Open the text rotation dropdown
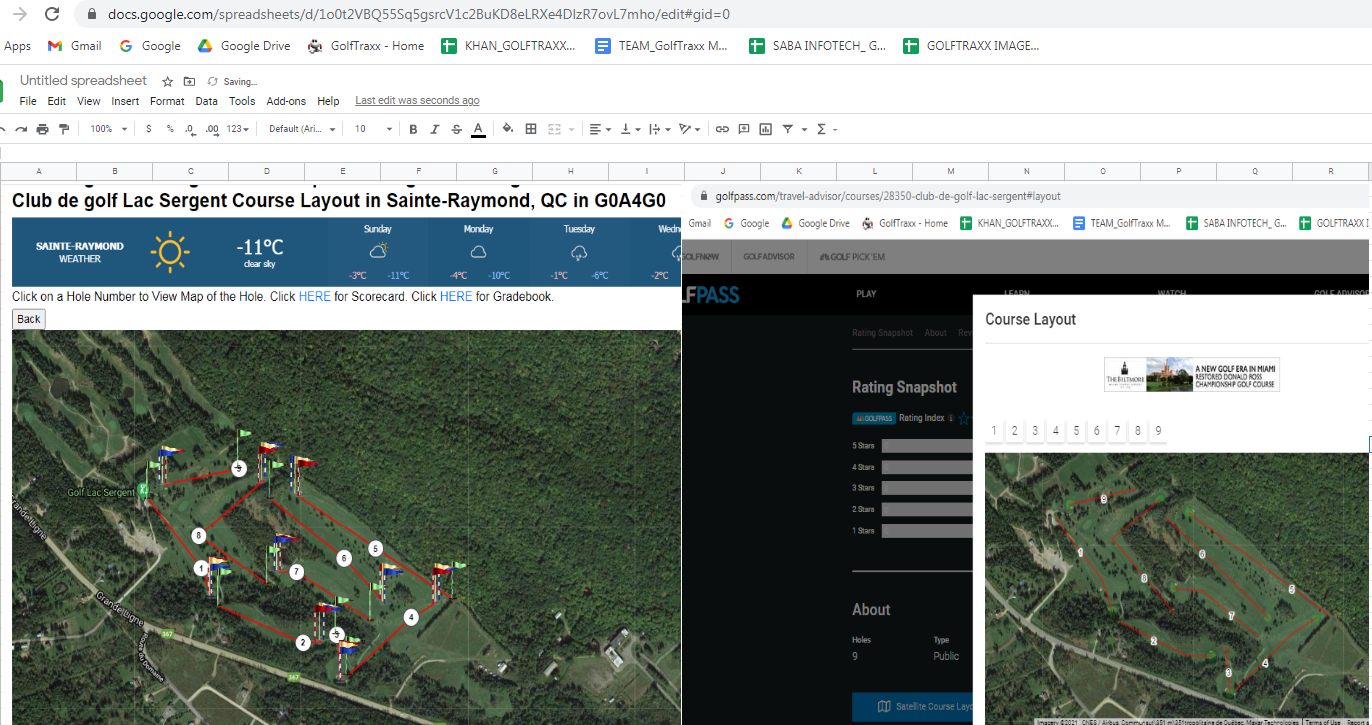1372x725 pixels. pos(690,129)
